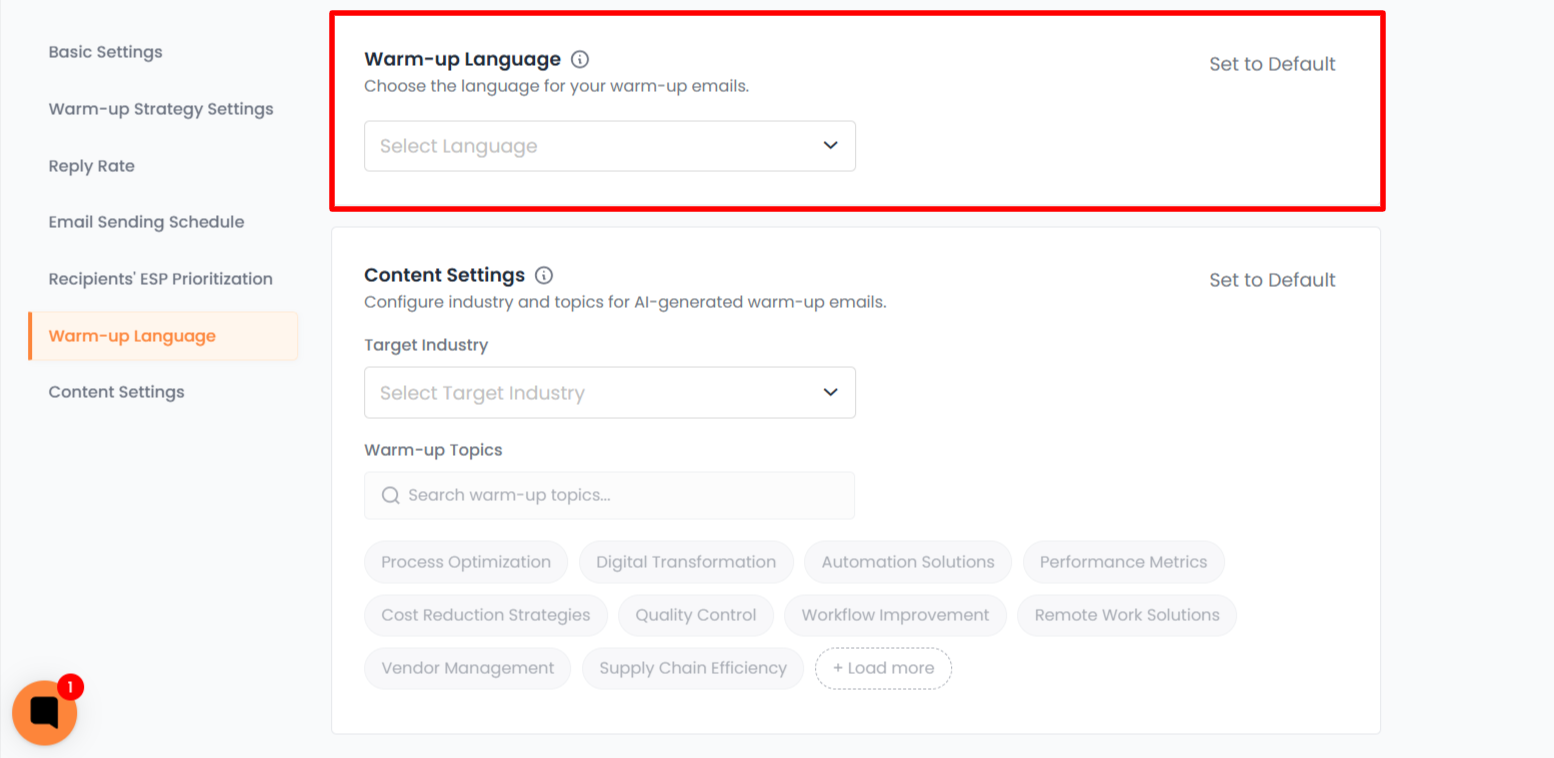This screenshot has width=1554, height=758.
Task: Click the info icon beside Warm-up Language
Action: [580, 59]
